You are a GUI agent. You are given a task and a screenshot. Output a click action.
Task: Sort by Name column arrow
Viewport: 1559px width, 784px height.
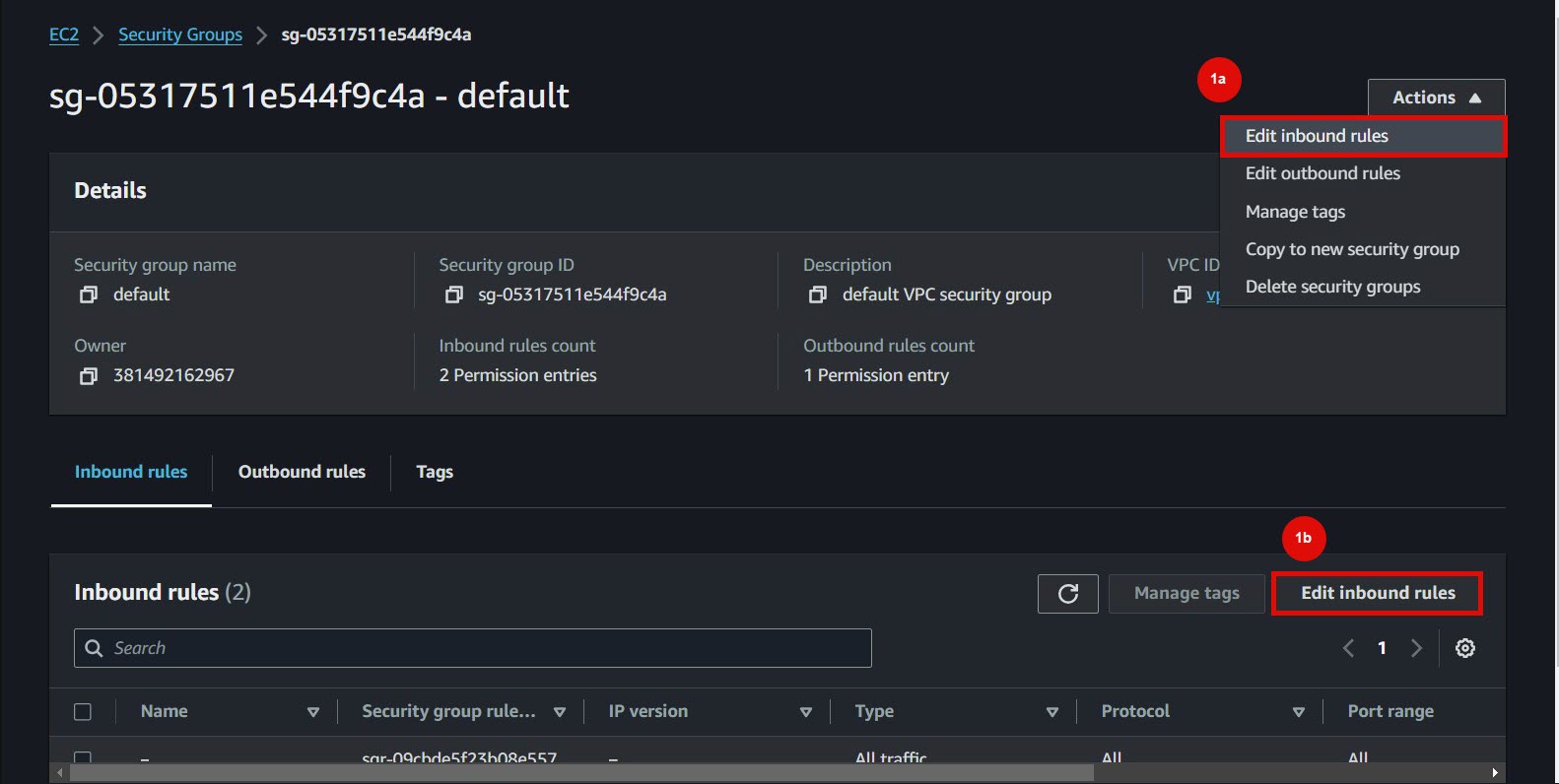coord(313,712)
